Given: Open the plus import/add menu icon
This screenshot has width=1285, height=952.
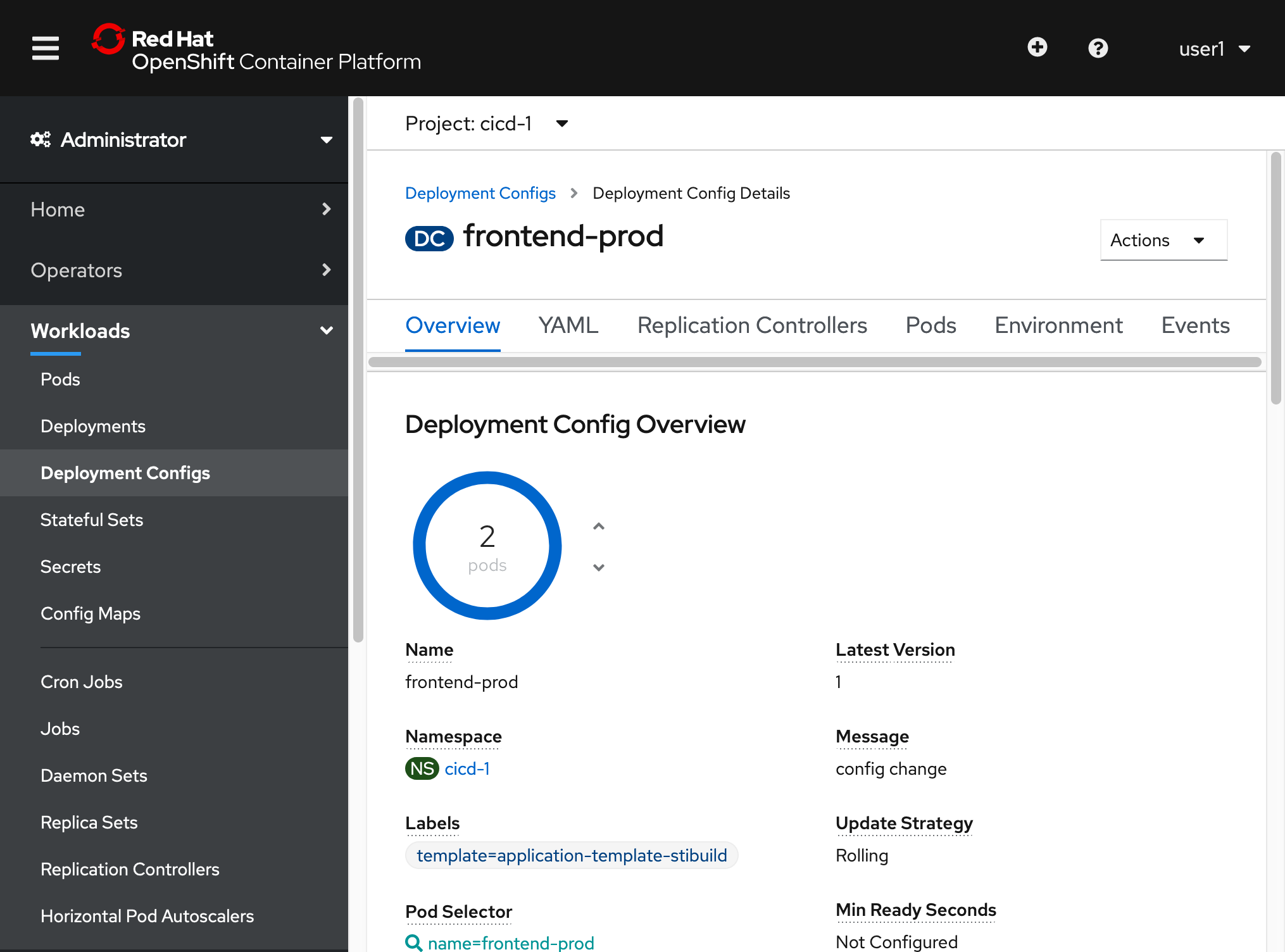Looking at the screenshot, I should (1037, 47).
